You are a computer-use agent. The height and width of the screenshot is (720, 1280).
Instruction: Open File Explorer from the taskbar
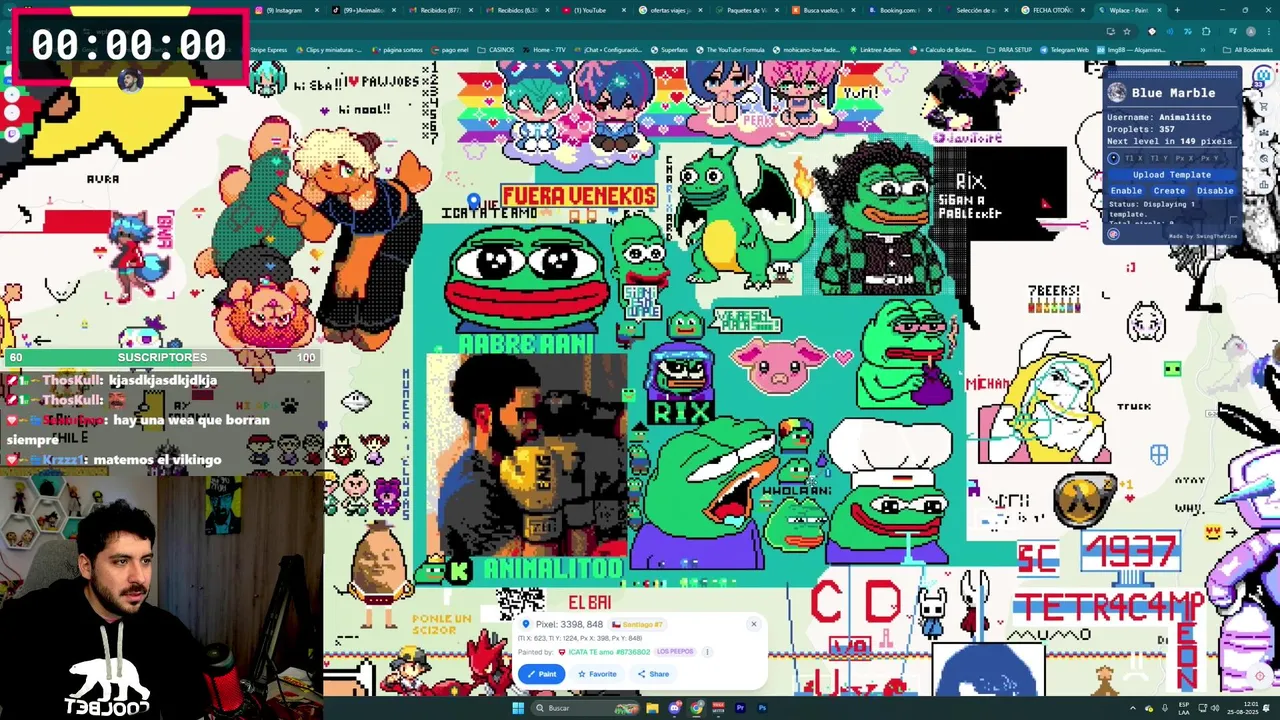(x=652, y=708)
